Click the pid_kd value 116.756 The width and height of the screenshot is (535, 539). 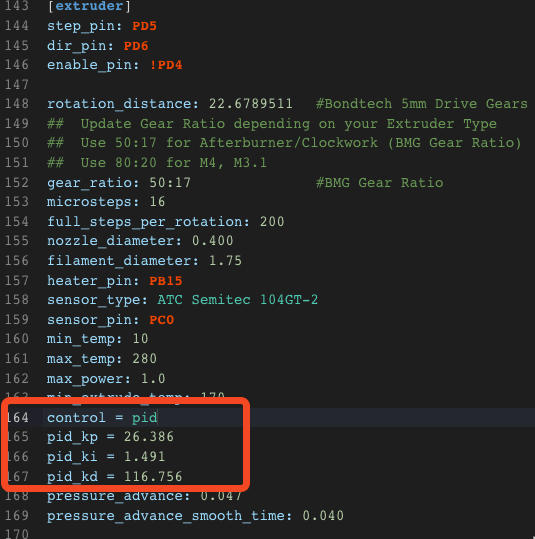(153, 477)
